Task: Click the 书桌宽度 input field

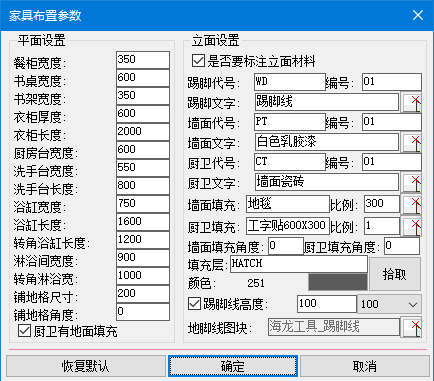Action: tap(143, 78)
